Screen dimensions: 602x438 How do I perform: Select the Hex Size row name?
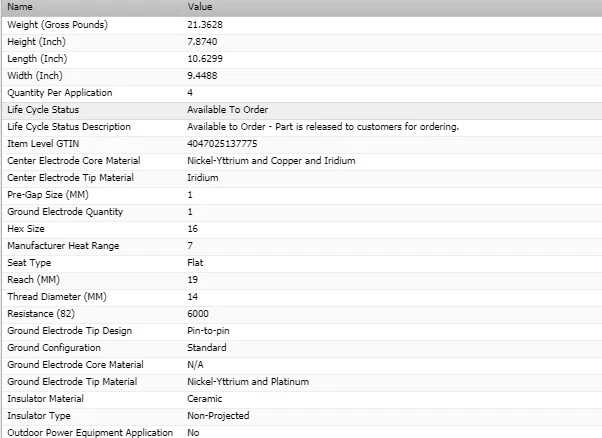[x=26, y=229]
